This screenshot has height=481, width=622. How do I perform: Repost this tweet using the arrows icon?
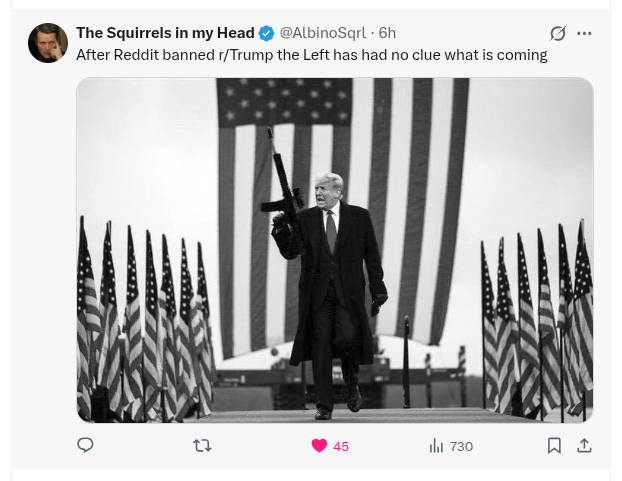click(x=202, y=446)
